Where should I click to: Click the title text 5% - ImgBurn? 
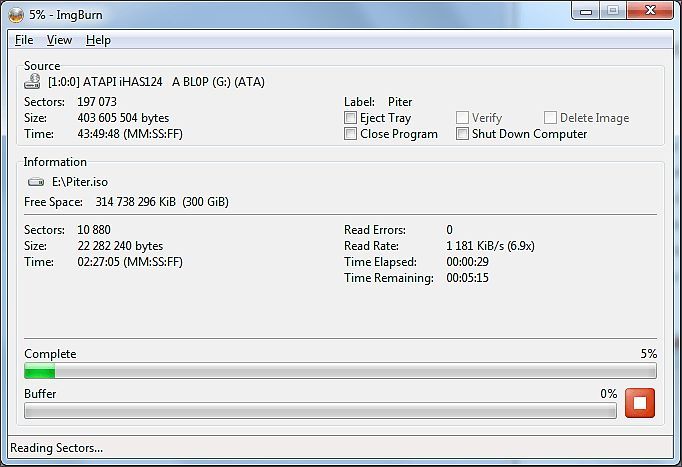point(66,15)
